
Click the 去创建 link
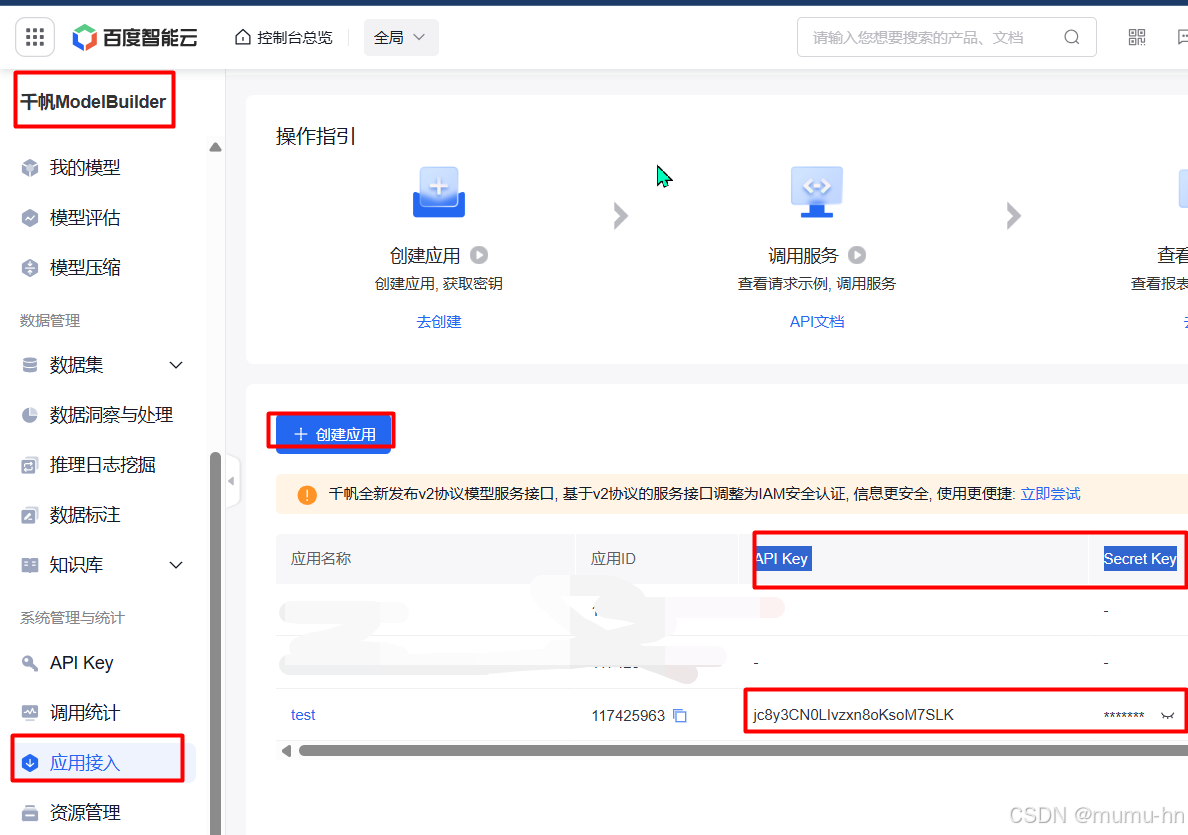tap(439, 322)
